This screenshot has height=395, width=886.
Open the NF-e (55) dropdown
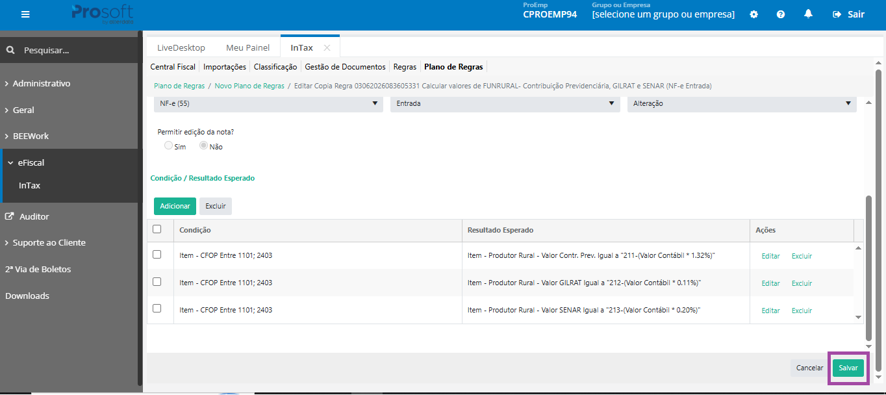click(x=268, y=104)
